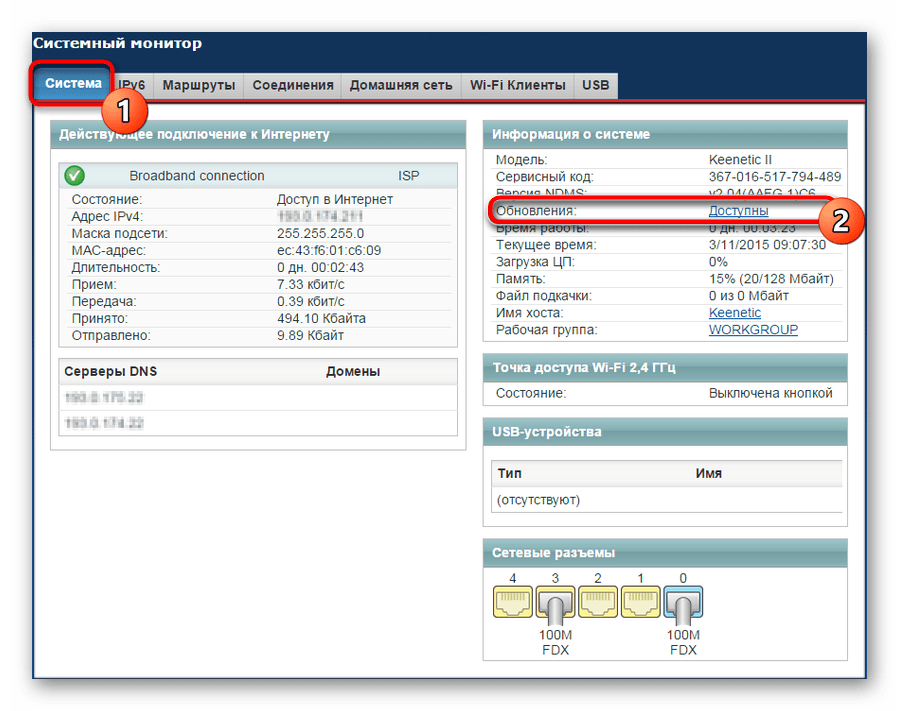Viewport: 900px width, 711px height.
Task: Click the Серверы DNS column header
Action: (x=111, y=371)
